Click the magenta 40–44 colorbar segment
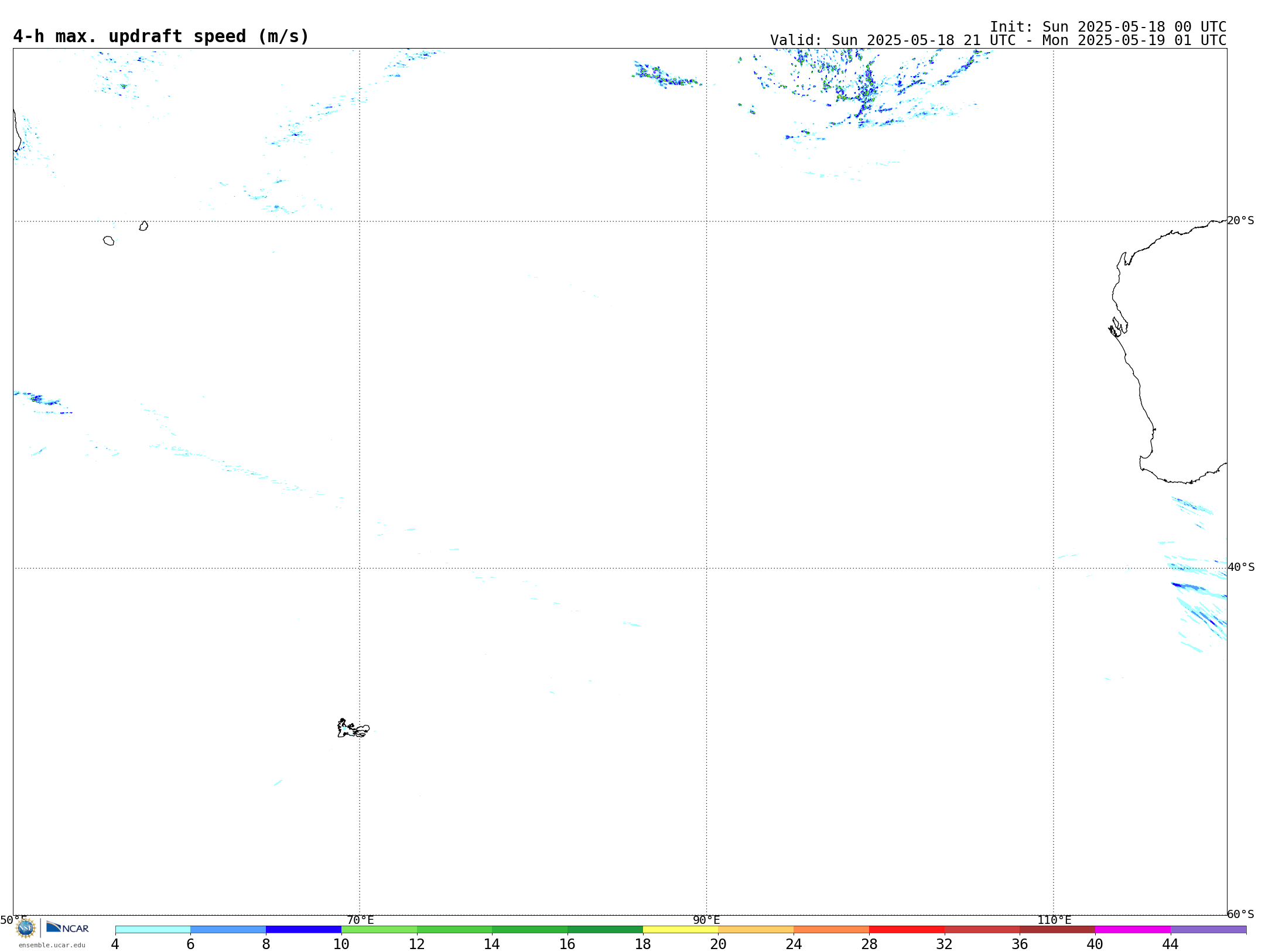The width and height of the screenshot is (1265, 952). [x=1133, y=929]
